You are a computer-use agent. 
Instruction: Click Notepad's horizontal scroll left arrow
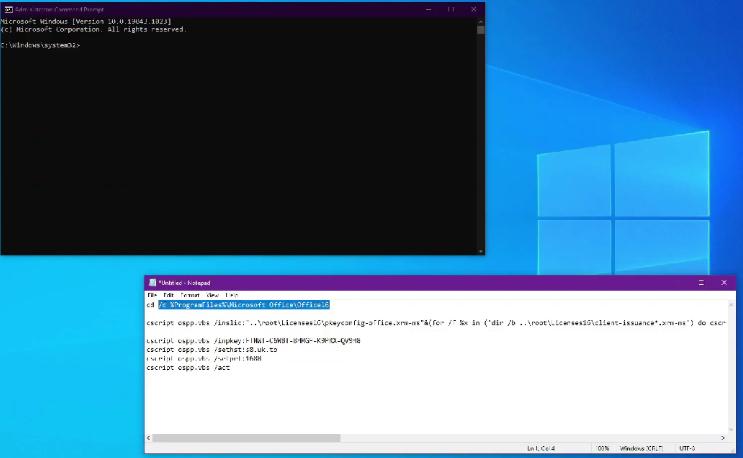click(148, 438)
